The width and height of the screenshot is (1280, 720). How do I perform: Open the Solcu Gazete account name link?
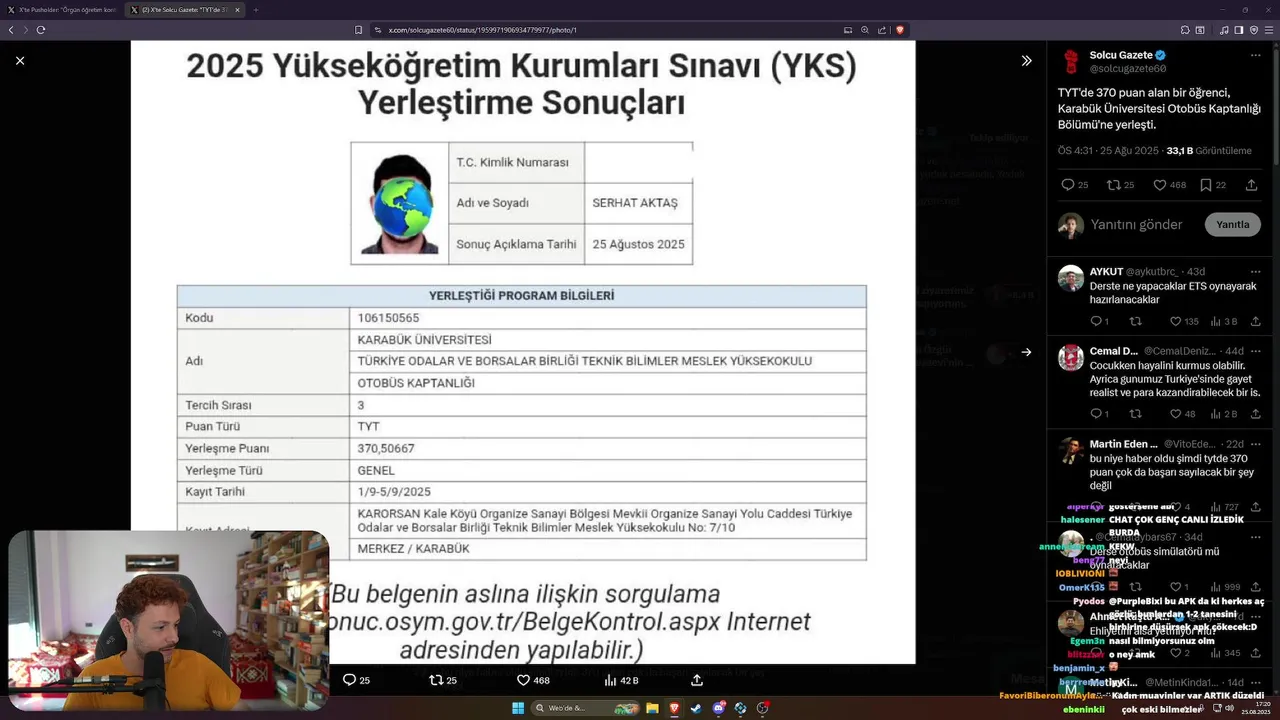(1120, 55)
